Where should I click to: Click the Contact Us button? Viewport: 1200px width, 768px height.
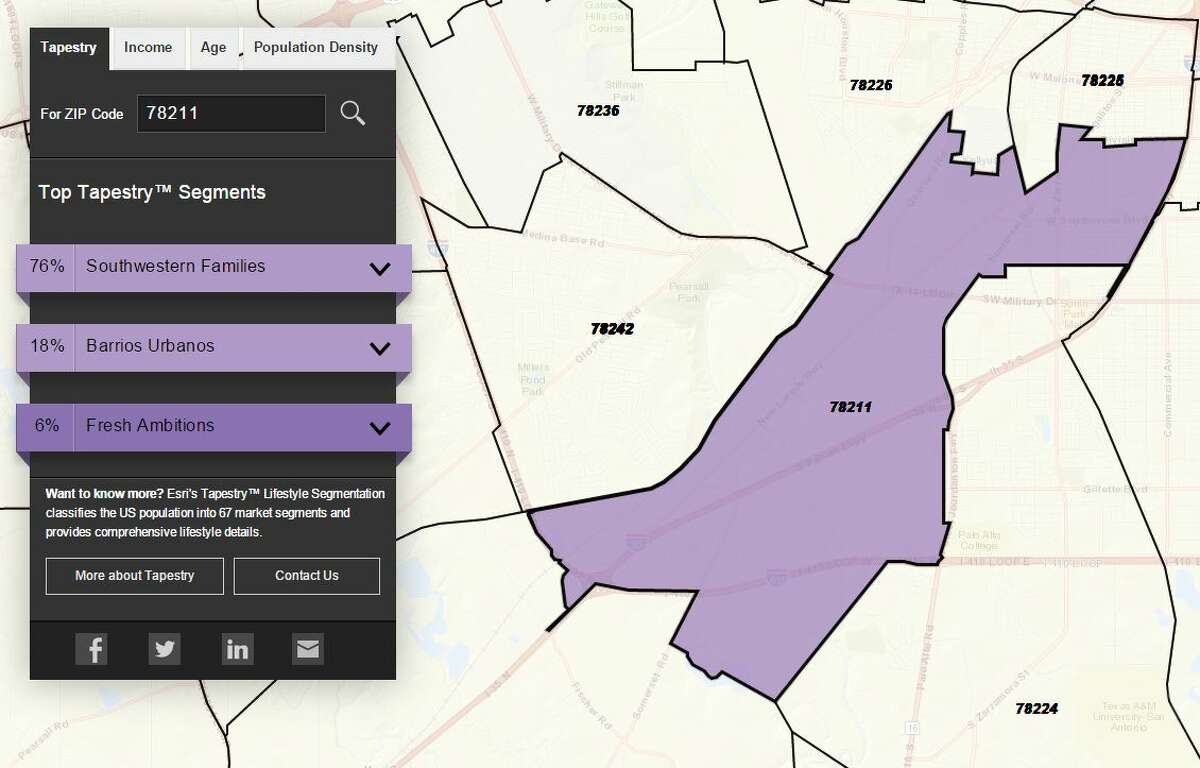306,575
